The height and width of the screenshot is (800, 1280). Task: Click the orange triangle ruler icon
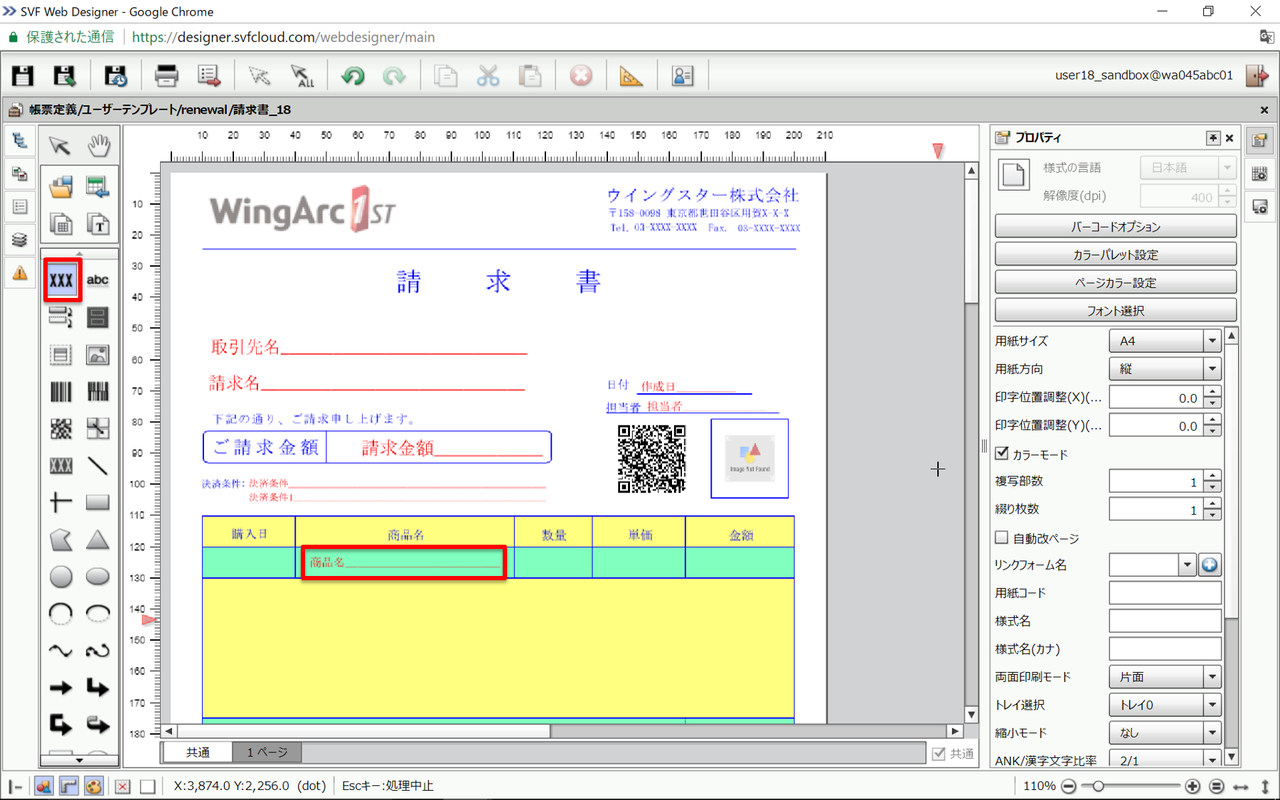coord(632,76)
